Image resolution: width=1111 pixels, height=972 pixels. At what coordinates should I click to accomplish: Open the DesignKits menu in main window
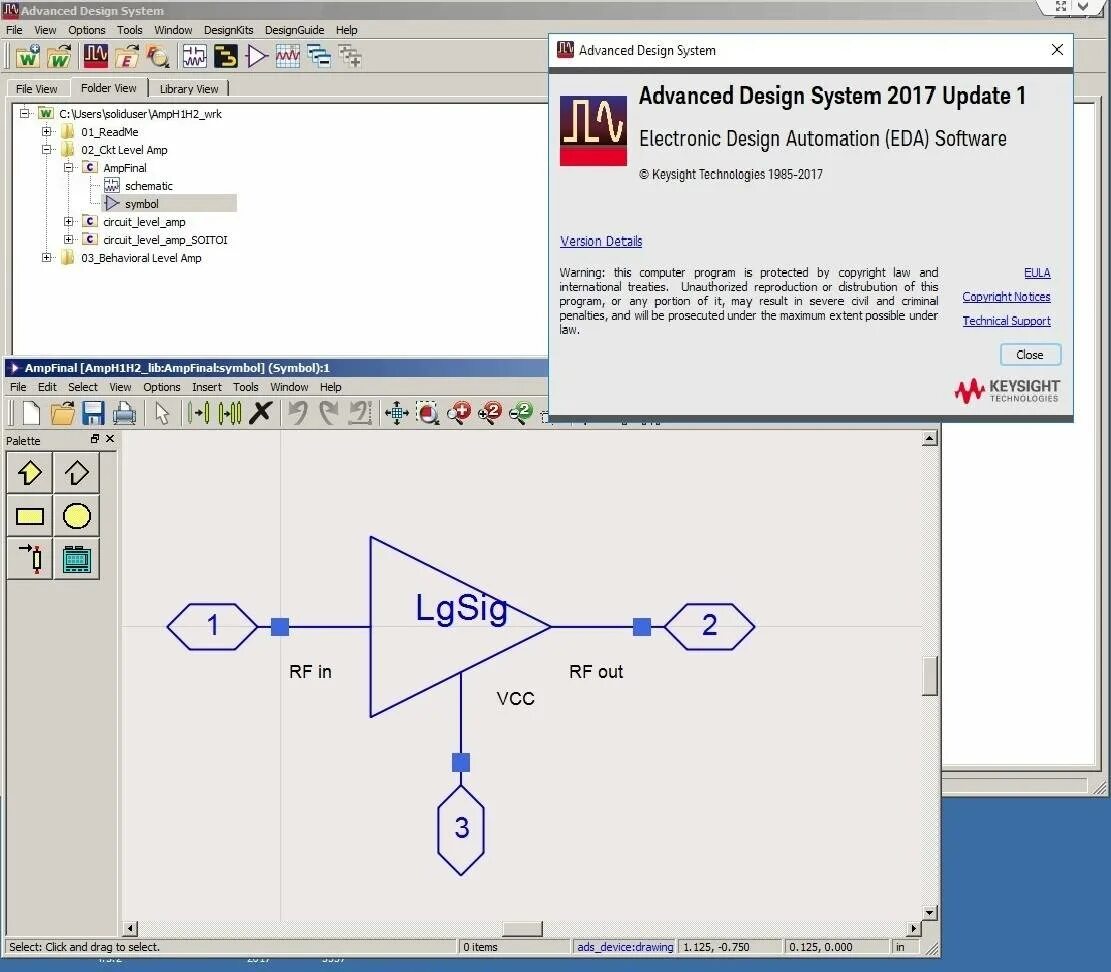point(228,30)
